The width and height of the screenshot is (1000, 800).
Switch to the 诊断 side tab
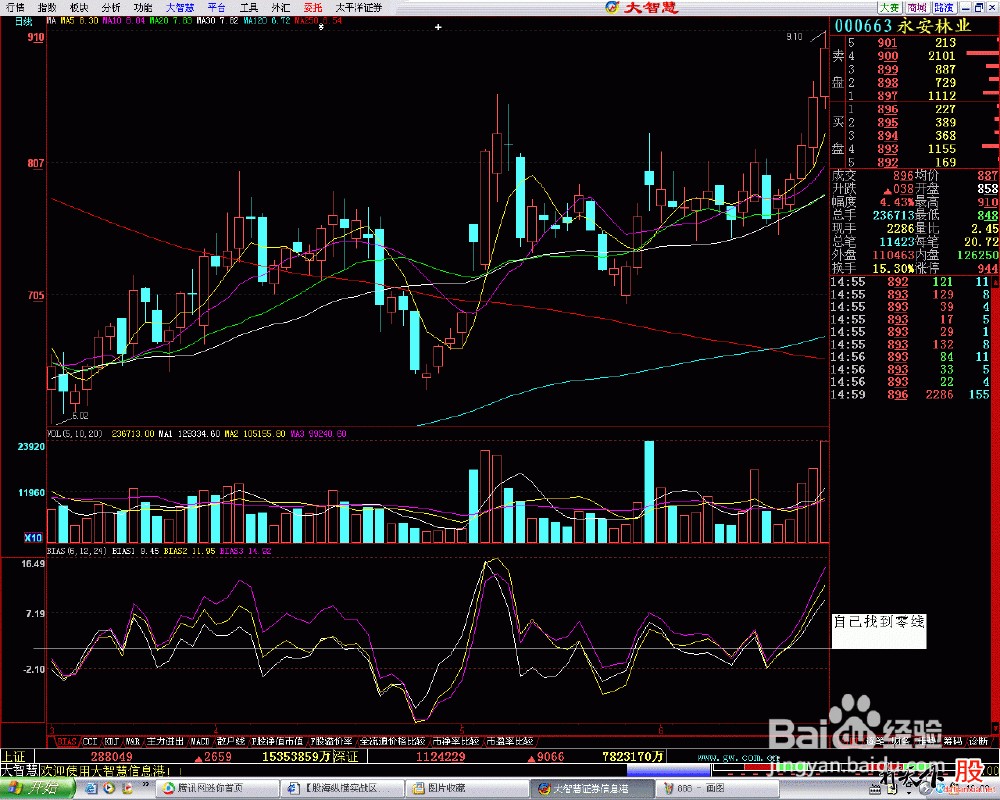coord(978,741)
